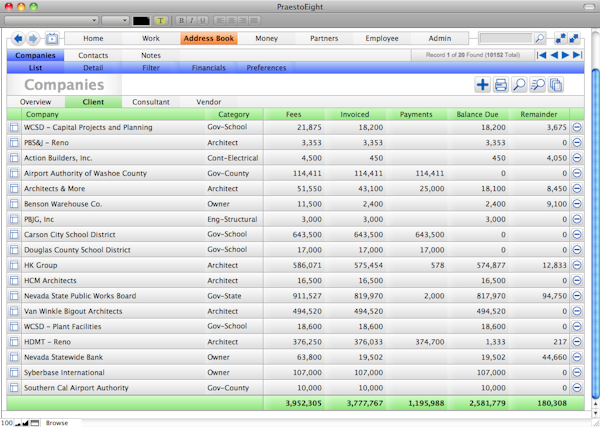Remove Southern Cal Airport Authority minus icon
The width and height of the screenshot is (600, 427).
tap(577, 388)
